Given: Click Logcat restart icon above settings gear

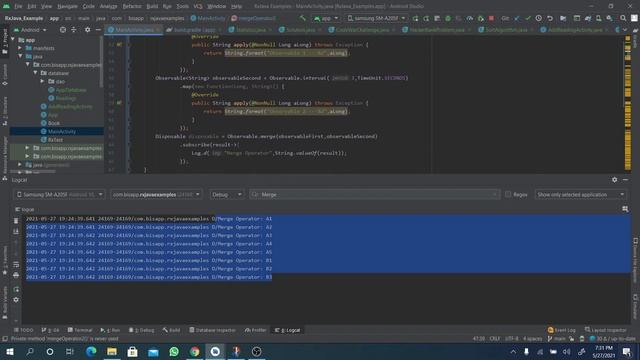Looking at the screenshot, I should (16, 289).
